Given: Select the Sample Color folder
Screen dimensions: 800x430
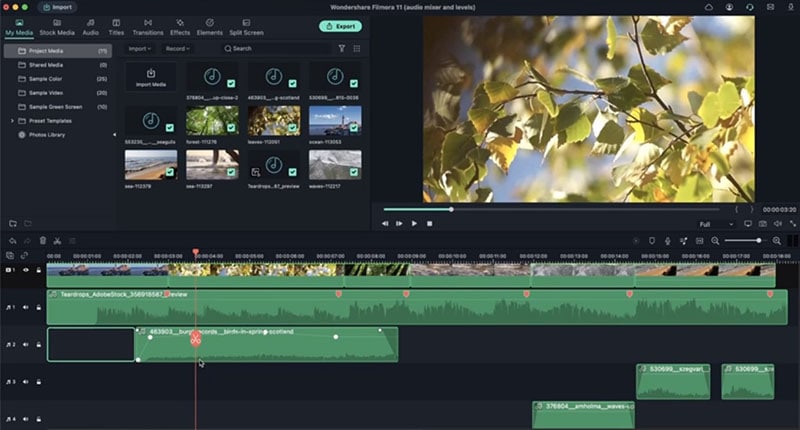Looking at the screenshot, I should (57, 79).
